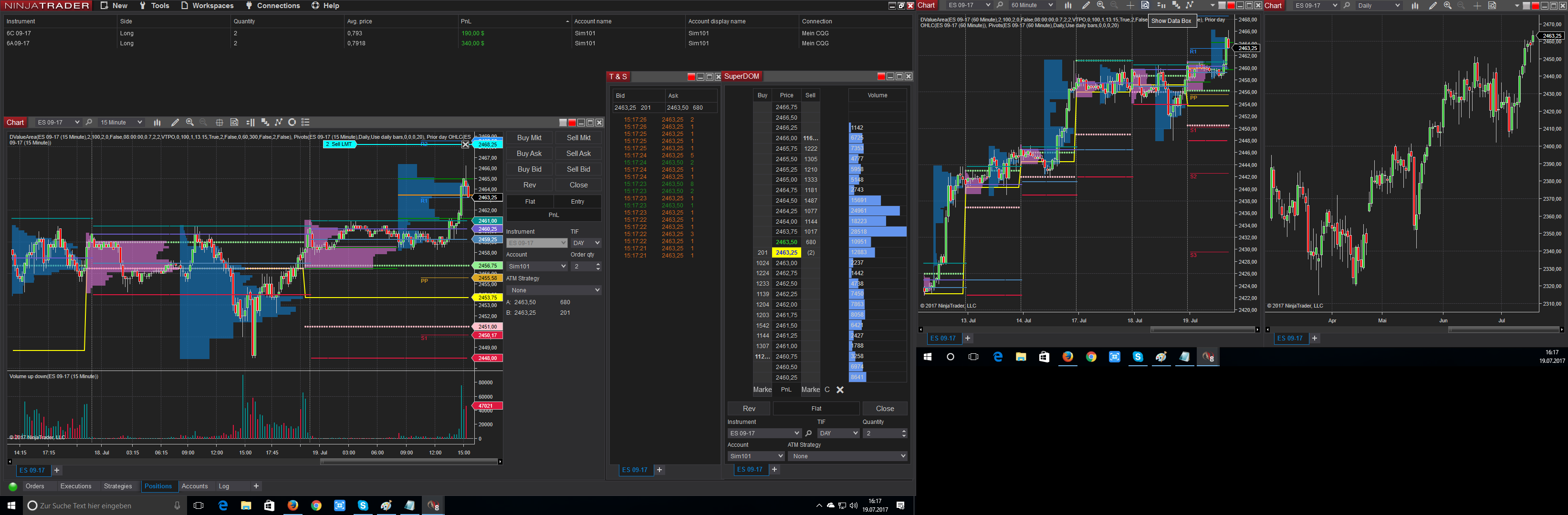This screenshot has height=515, width=1568.
Task: Open the Daily interval dropdown
Action: point(1379,5)
